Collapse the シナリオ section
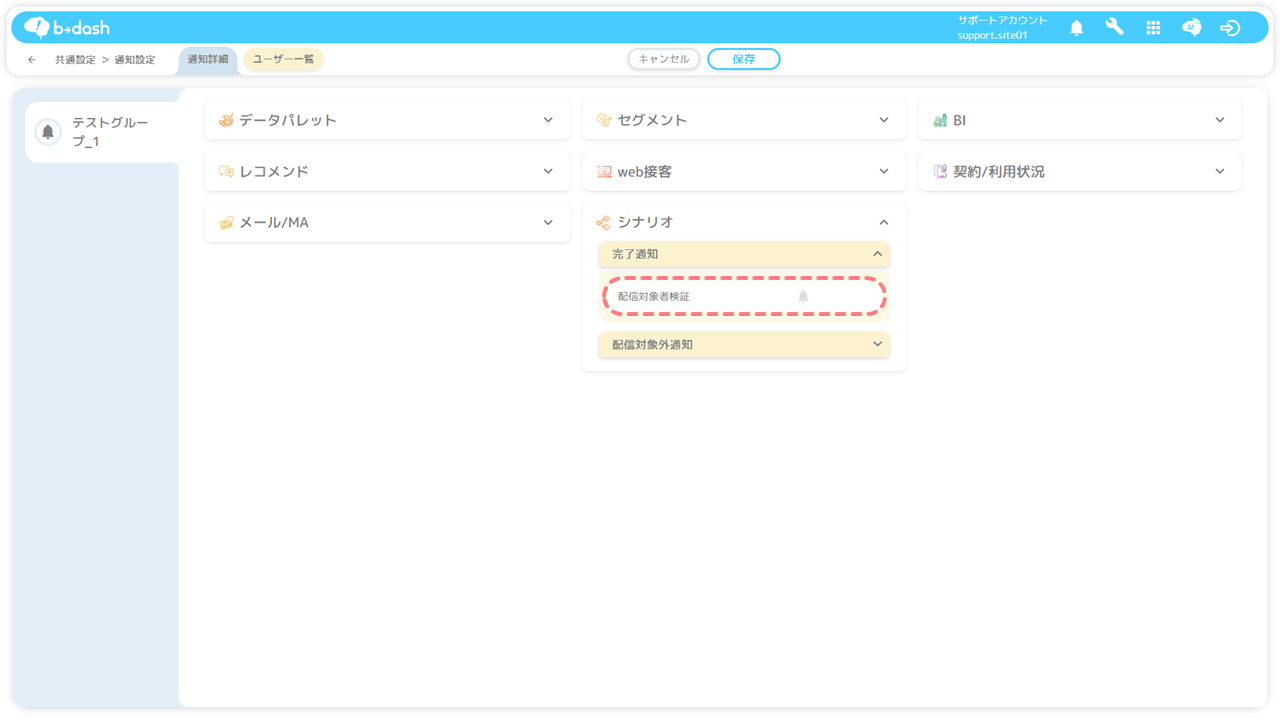 point(884,223)
